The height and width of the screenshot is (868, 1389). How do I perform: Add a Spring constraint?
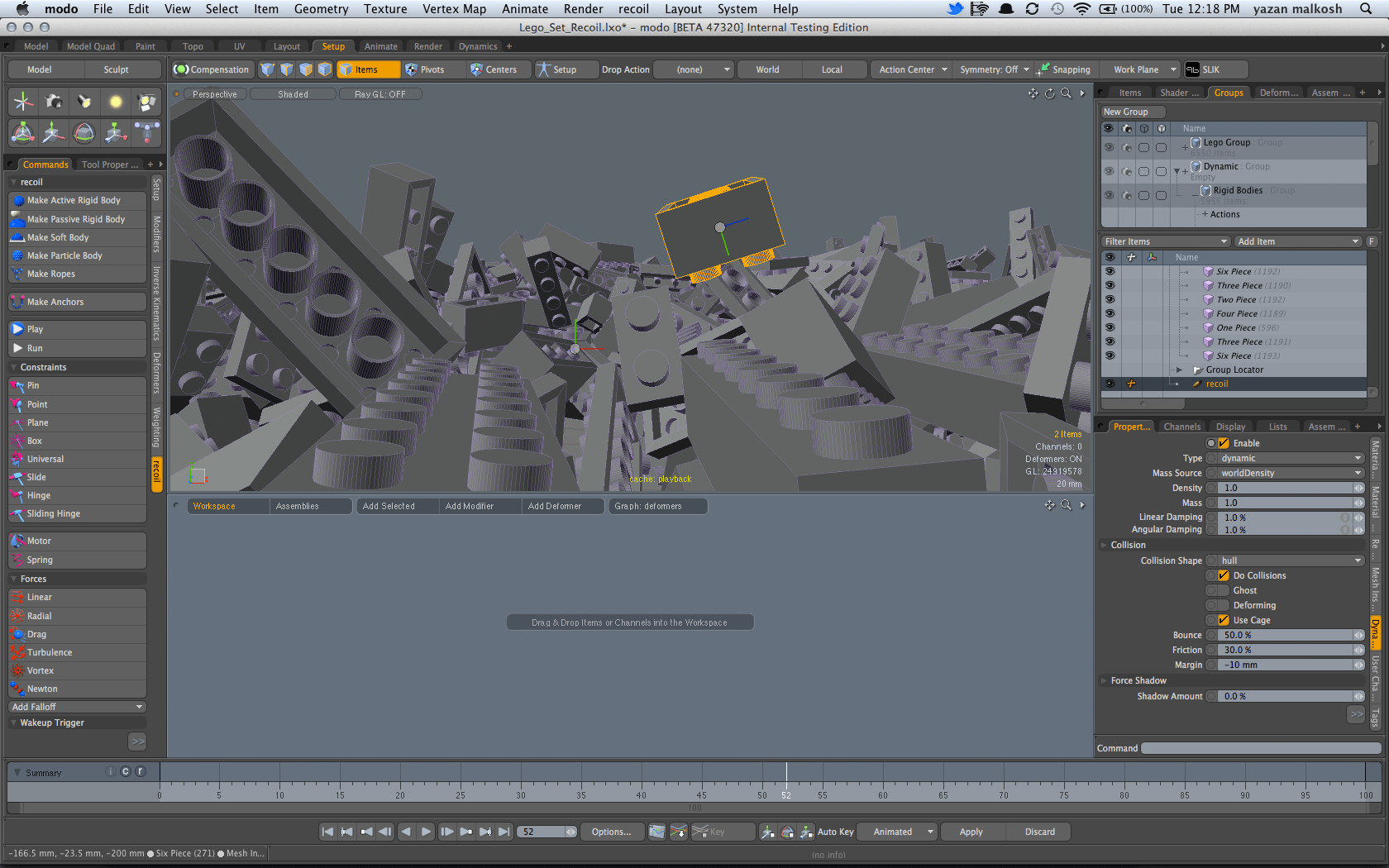coord(77,560)
